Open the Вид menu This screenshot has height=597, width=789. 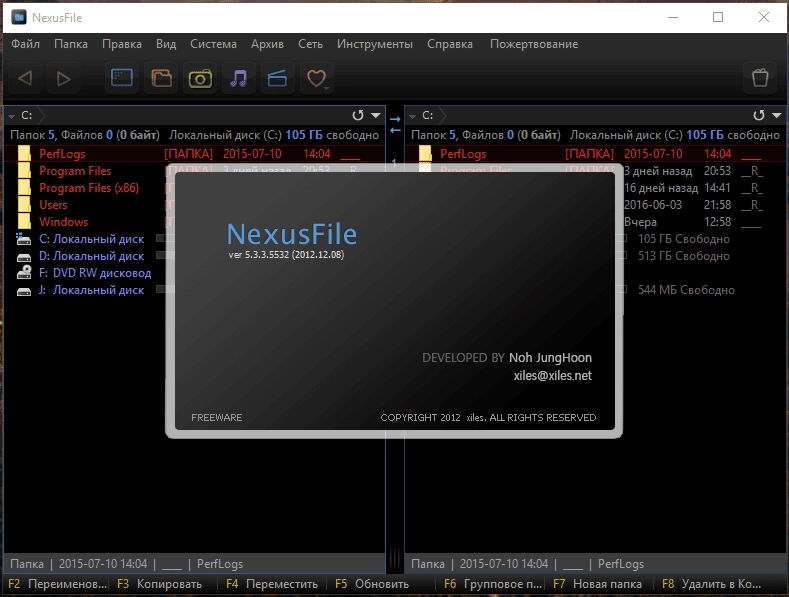166,44
